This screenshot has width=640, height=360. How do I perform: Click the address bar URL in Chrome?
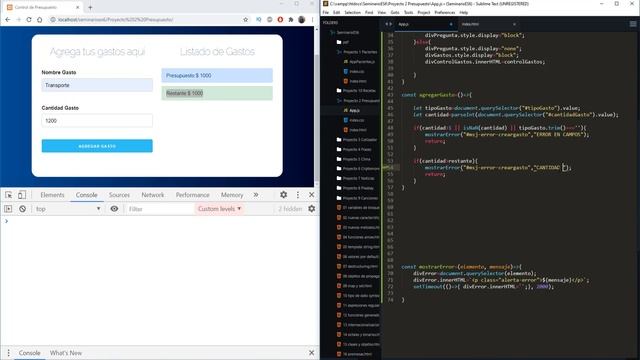coord(115,20)
